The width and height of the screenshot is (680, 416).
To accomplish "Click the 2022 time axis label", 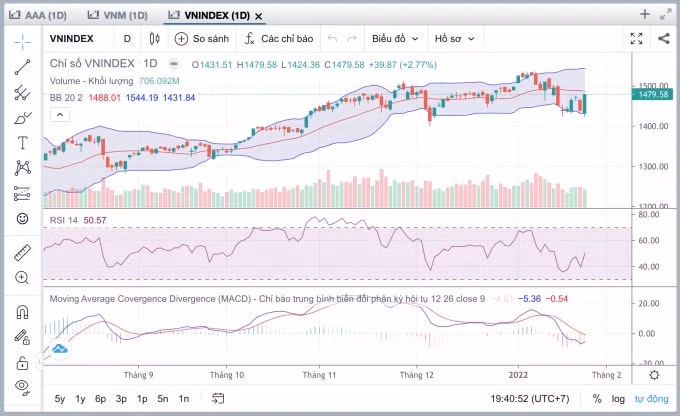I will pyautogui.click(x=518, y=375).
